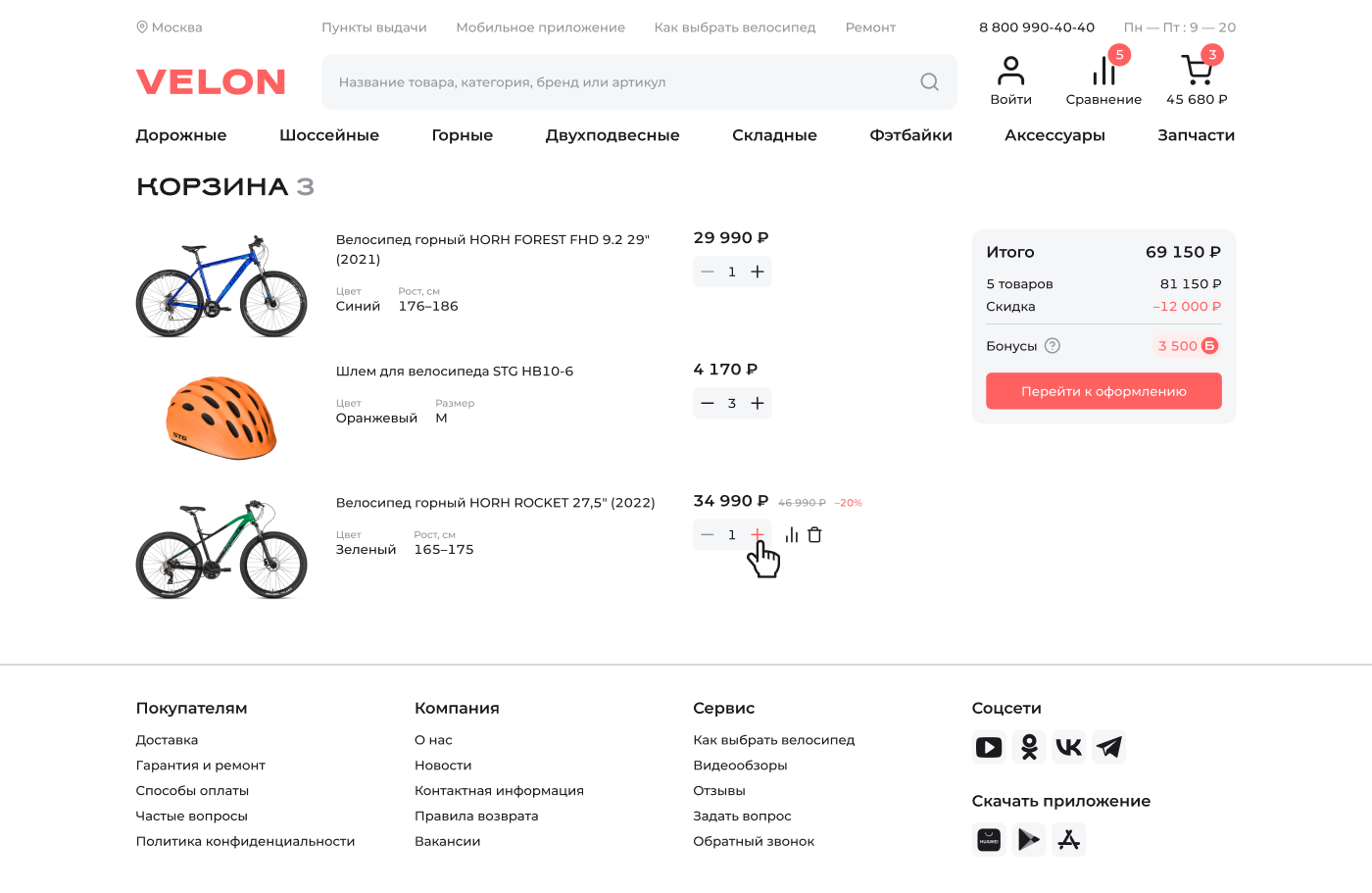Viewport: 1372px width, 893px height.
Task: Open the Сравнение comparison icon
Action: pos(1103,72)
